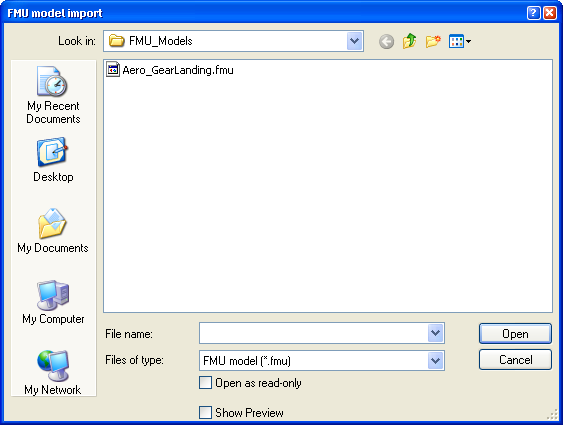Enable Open as read-only checkbox
The height and width of the screenshot is (425, 563).
tap(205, 383)
